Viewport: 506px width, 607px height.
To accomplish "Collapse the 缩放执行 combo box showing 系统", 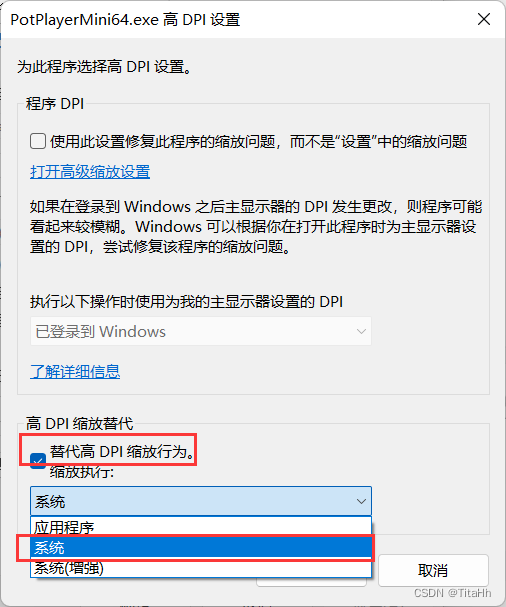I will (201, 501).
